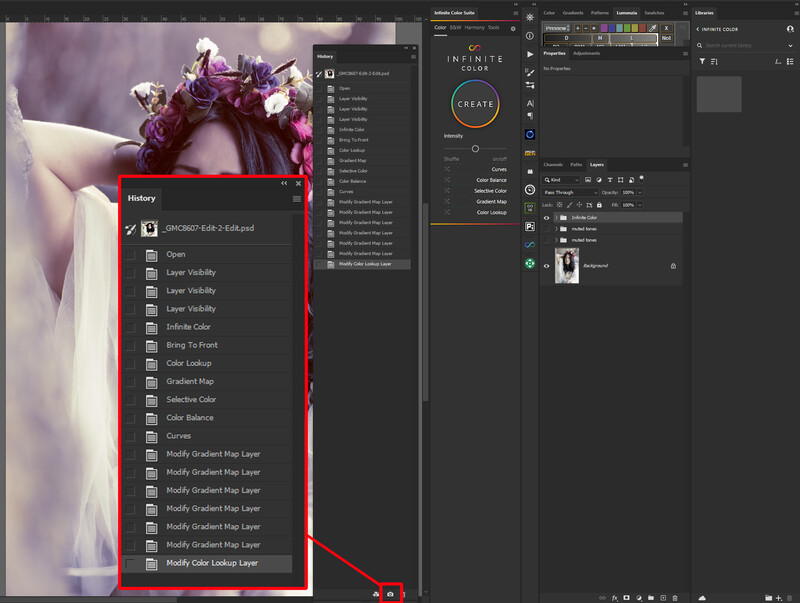Filter layers by pixel layers icon
Image resolution: width=800 pixels, height=603 pixels.
(x=588, y=180)
